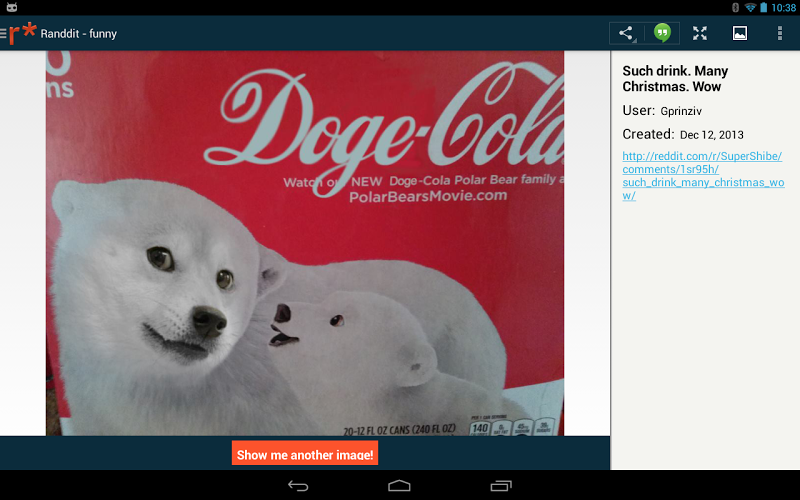The height and width of the screenshot is (500, 800).
Task: Tap the picture icon in the action bar
Action: click(x=740, y=33)
